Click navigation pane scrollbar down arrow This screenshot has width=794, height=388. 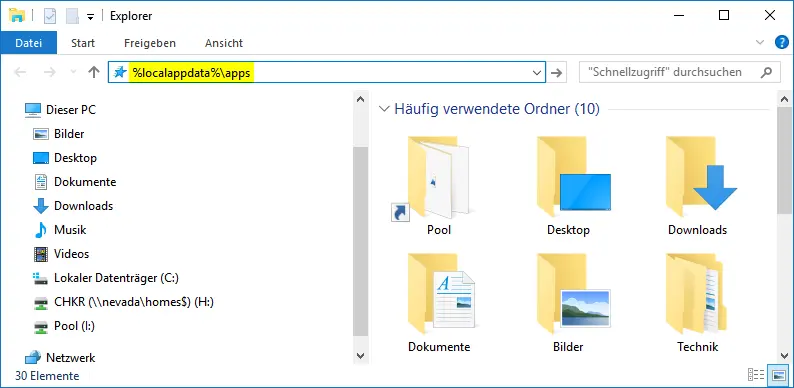coord(361,356)
